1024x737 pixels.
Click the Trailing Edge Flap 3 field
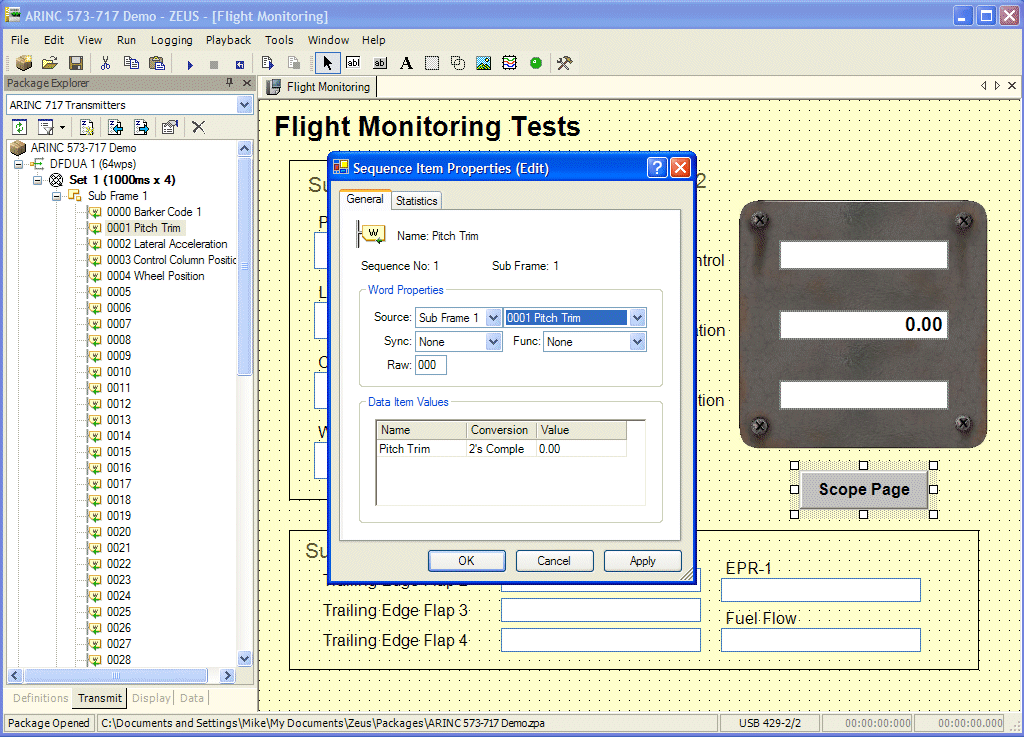(x=601, y=610)
